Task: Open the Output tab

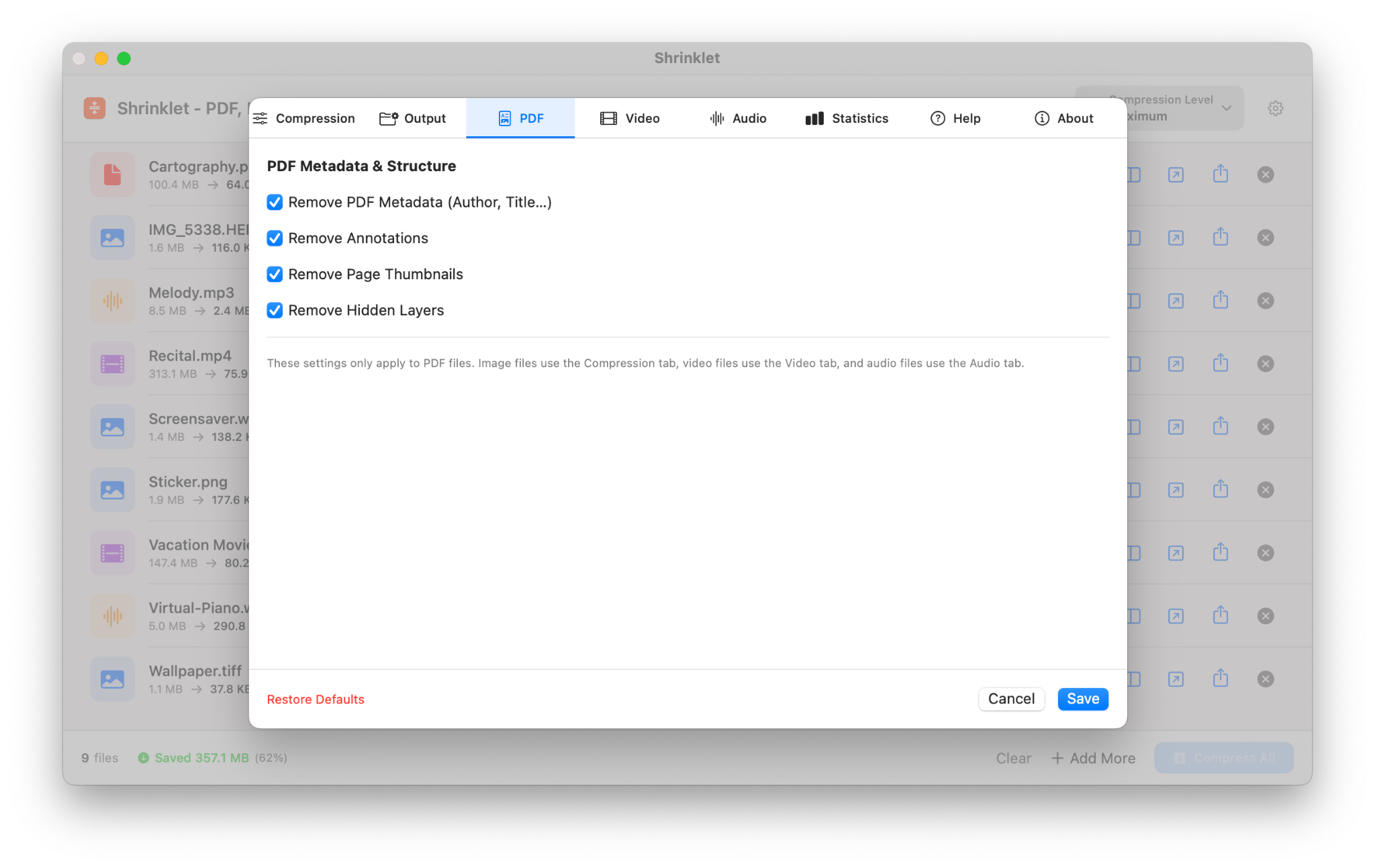Action: pyautogui.click(x=412, y=118)
